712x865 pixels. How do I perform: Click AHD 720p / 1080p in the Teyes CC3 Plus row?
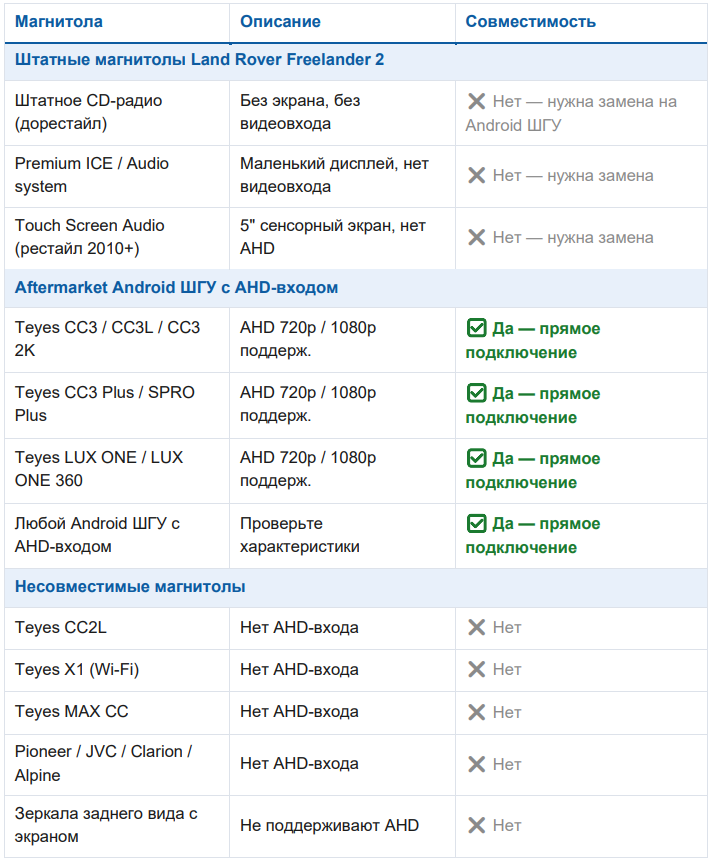[x=308, y=393]
